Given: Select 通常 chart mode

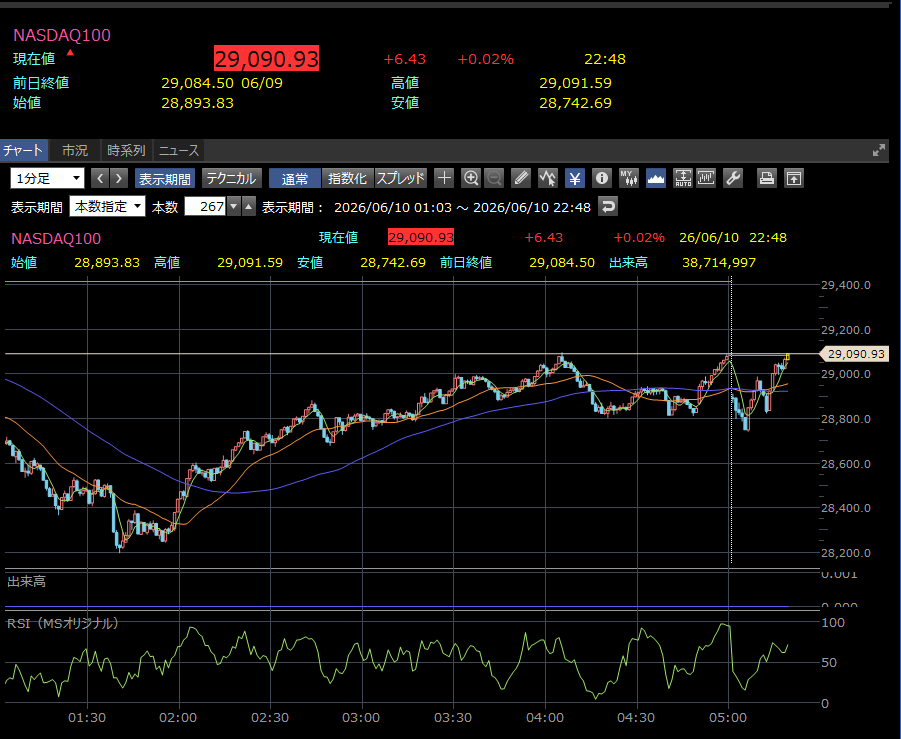Looking at the screenshot, I should point(295,178).
